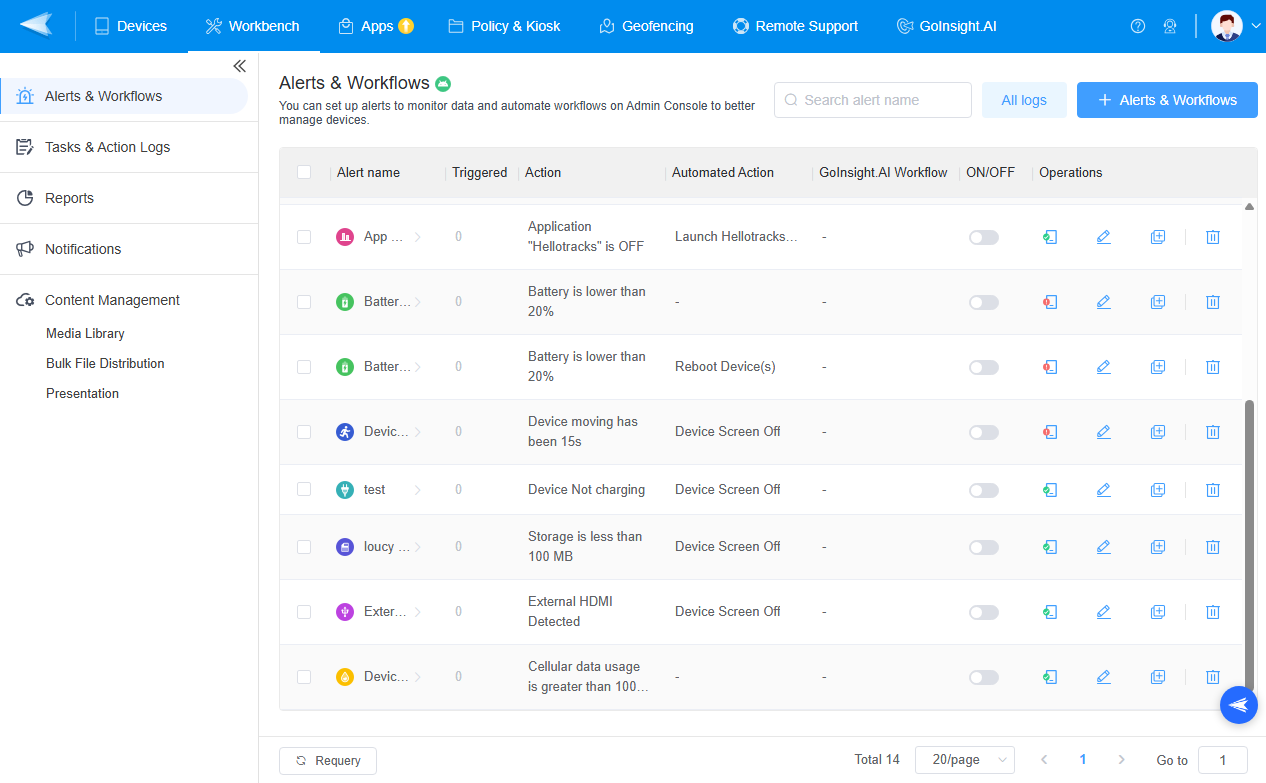Turn on the test alert switch
The image size is (1266, 783).
point(984,490)
